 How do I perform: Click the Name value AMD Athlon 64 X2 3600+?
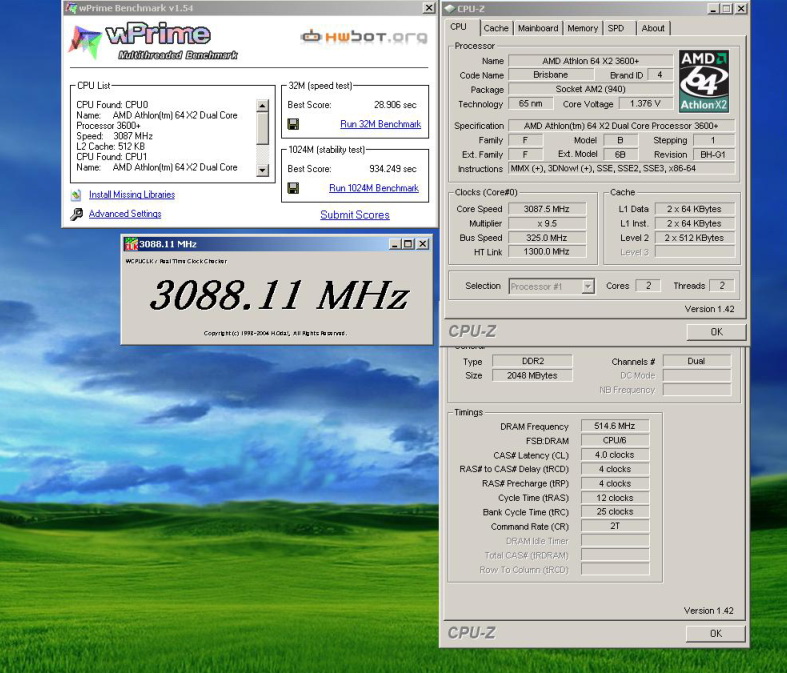[x=590, y=61]
